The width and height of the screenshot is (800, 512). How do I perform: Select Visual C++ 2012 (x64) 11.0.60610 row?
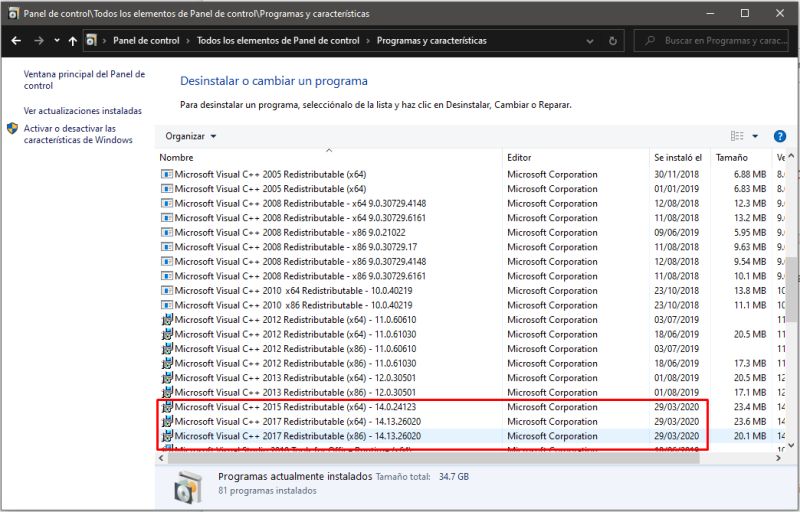[x=471, y=320]
